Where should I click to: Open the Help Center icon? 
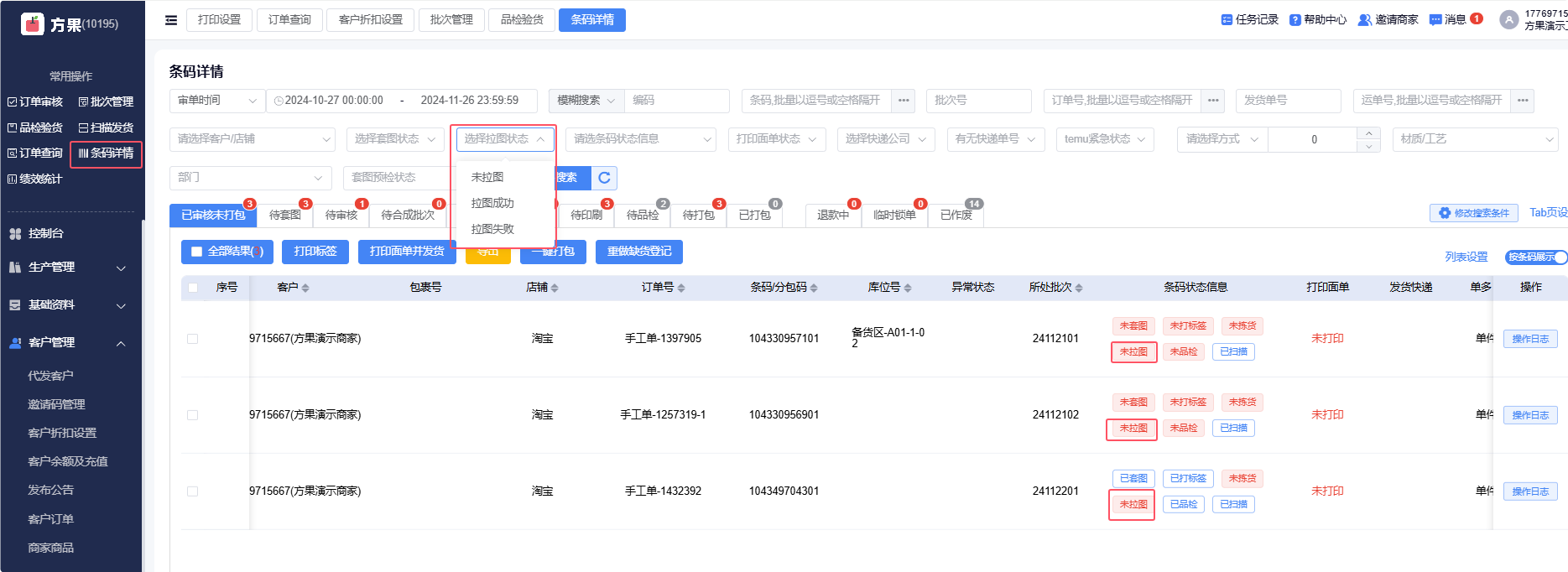1295,20
